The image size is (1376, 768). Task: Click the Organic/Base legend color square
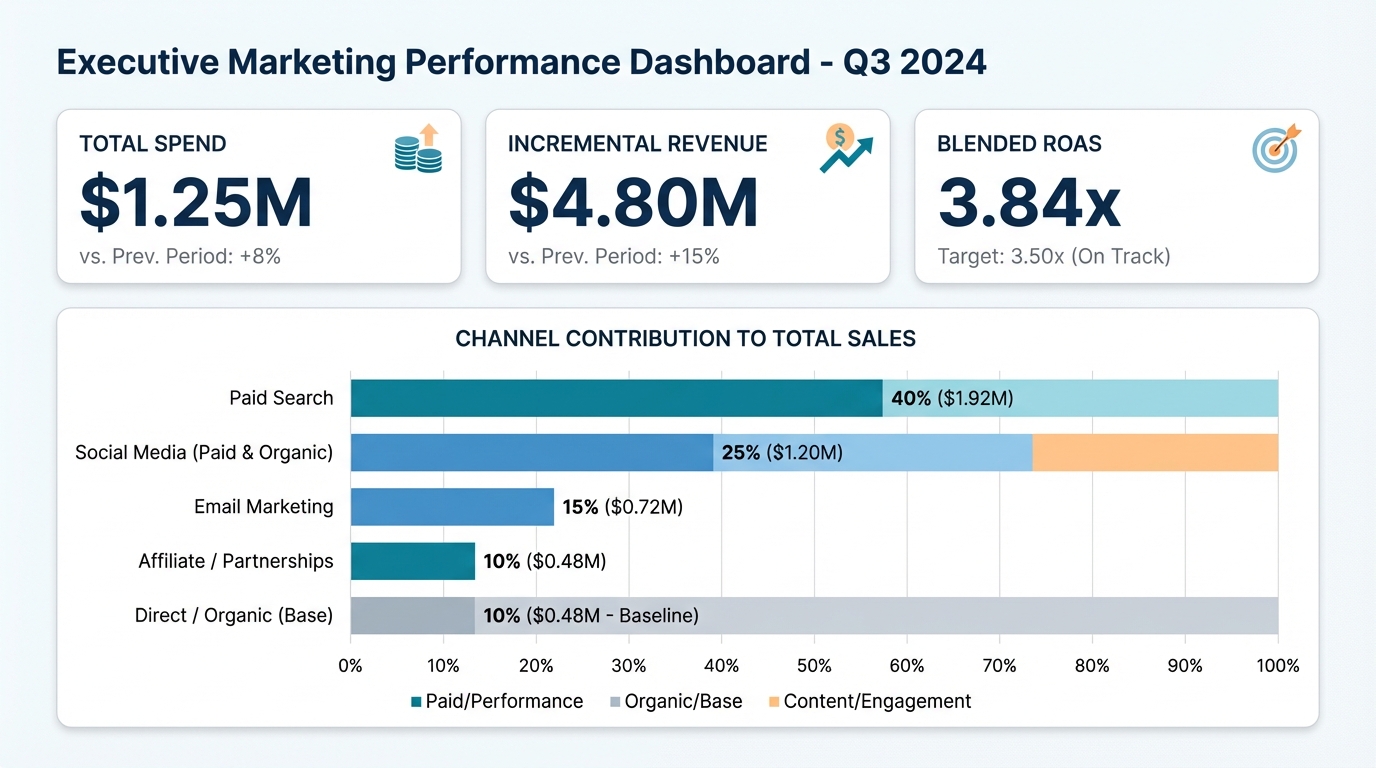point(615,702)
